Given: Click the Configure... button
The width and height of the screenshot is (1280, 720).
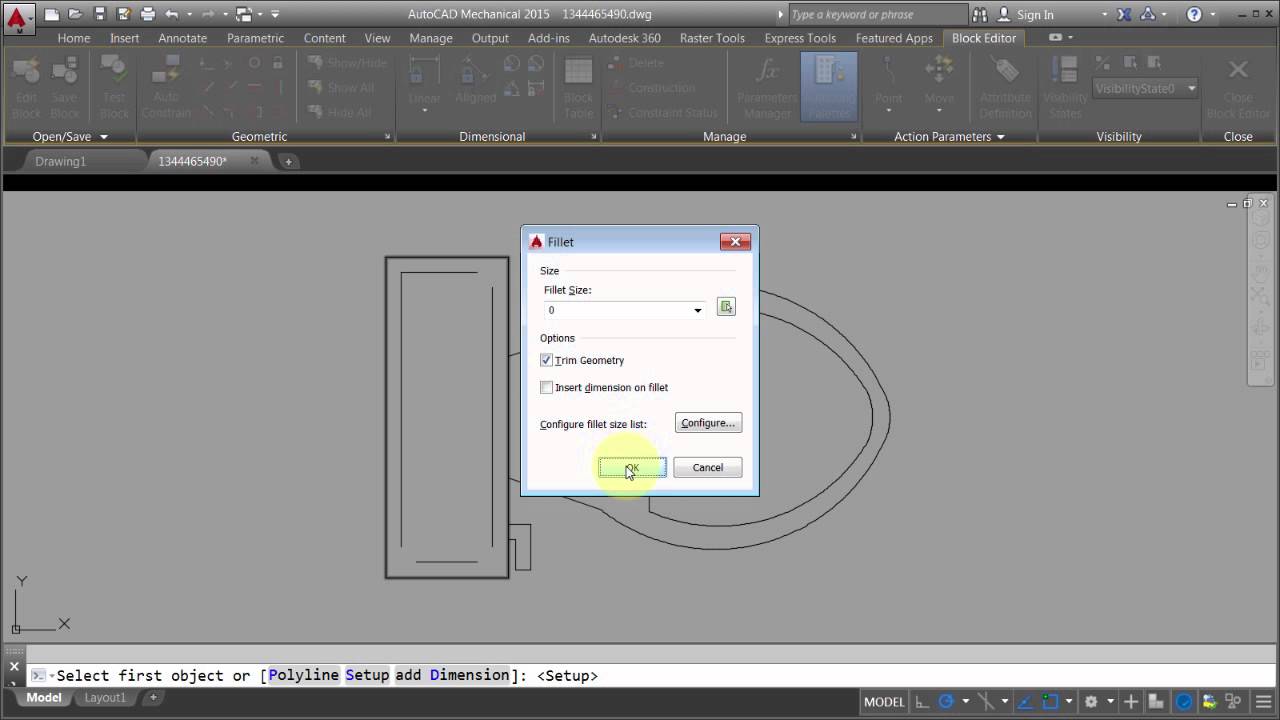Looking at the screenshot, I should point(708,423).
